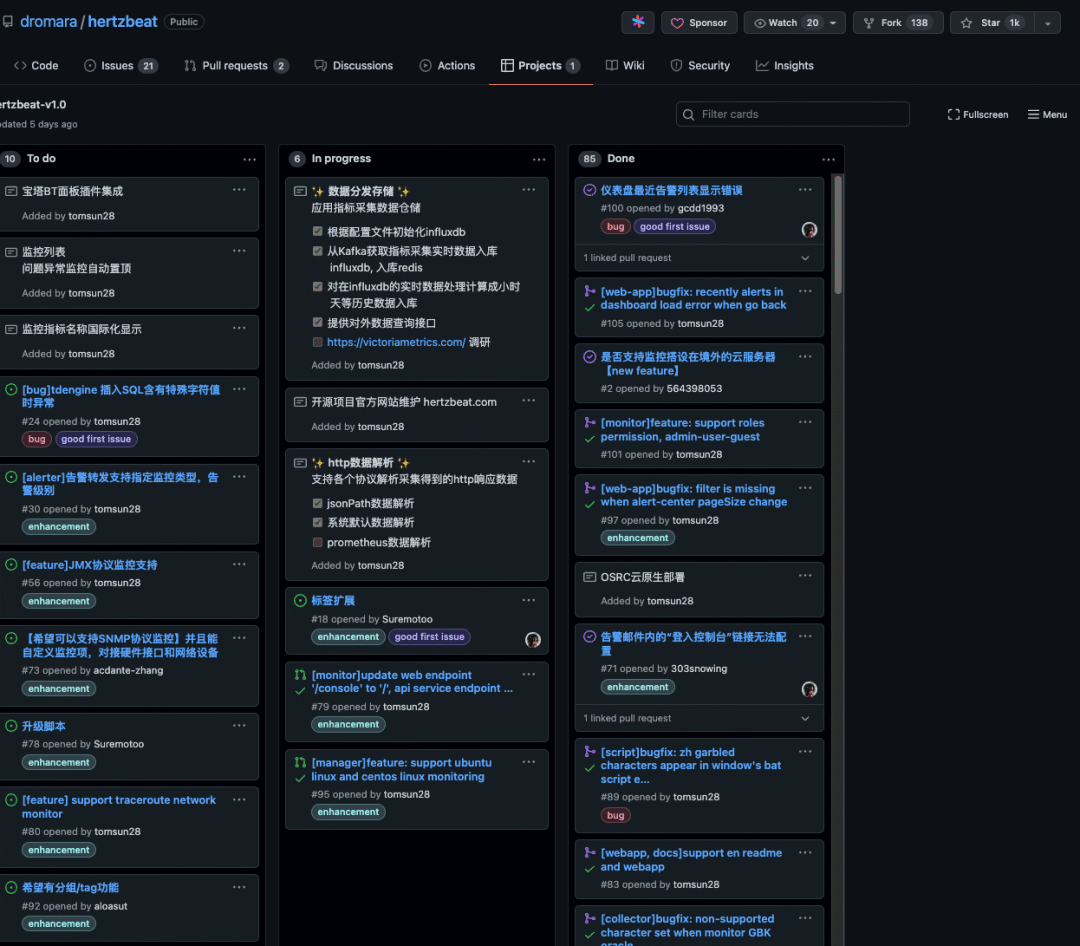Open card menu for 希望有分组/tag功能
1080x946 pixels.
(239, 887)
